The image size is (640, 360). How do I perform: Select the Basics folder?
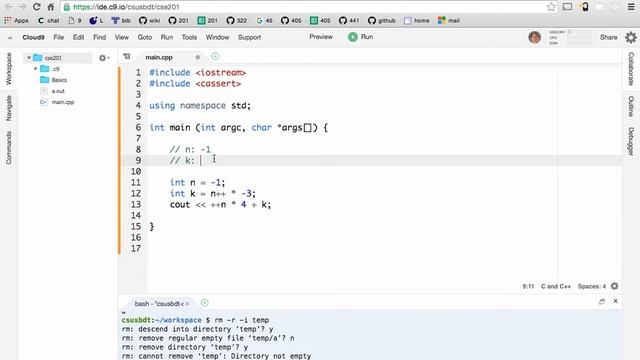(59, 80)
